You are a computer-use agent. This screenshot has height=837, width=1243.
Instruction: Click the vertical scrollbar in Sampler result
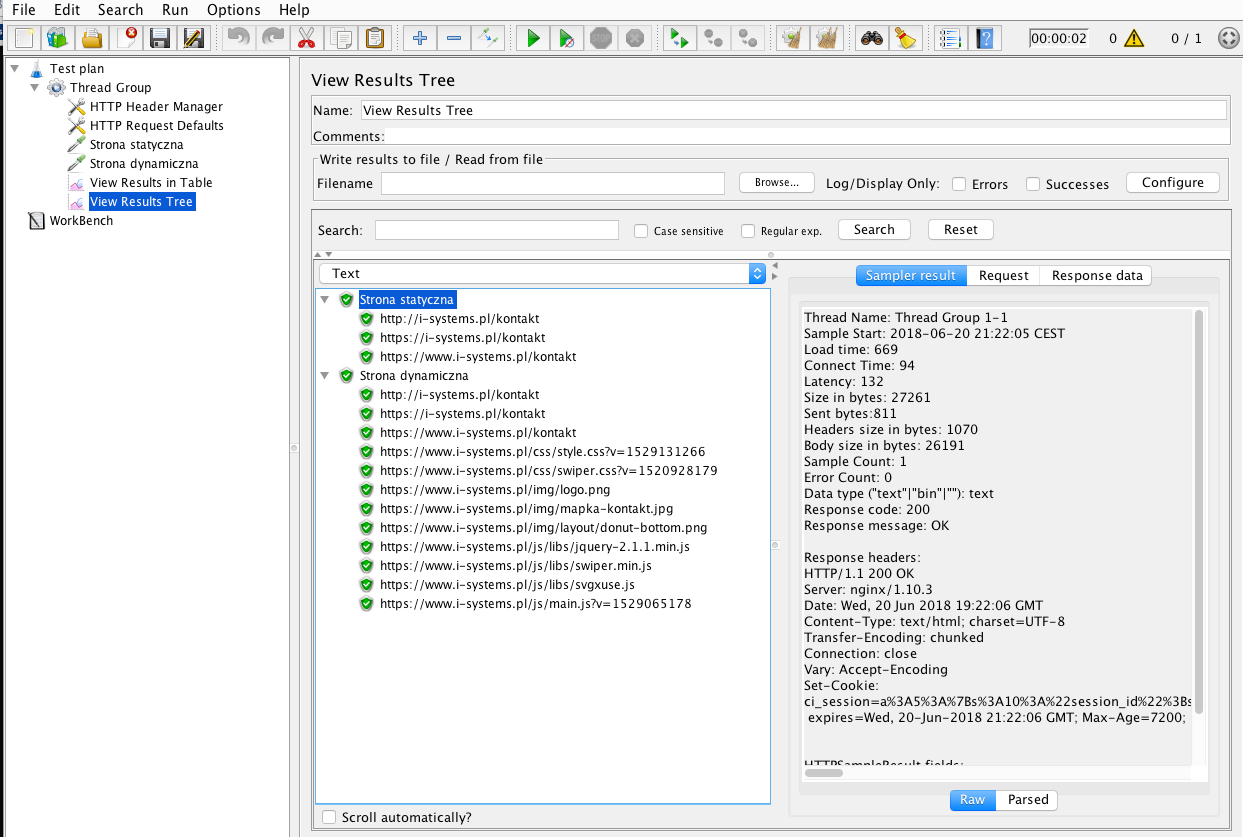(1199, 510)
